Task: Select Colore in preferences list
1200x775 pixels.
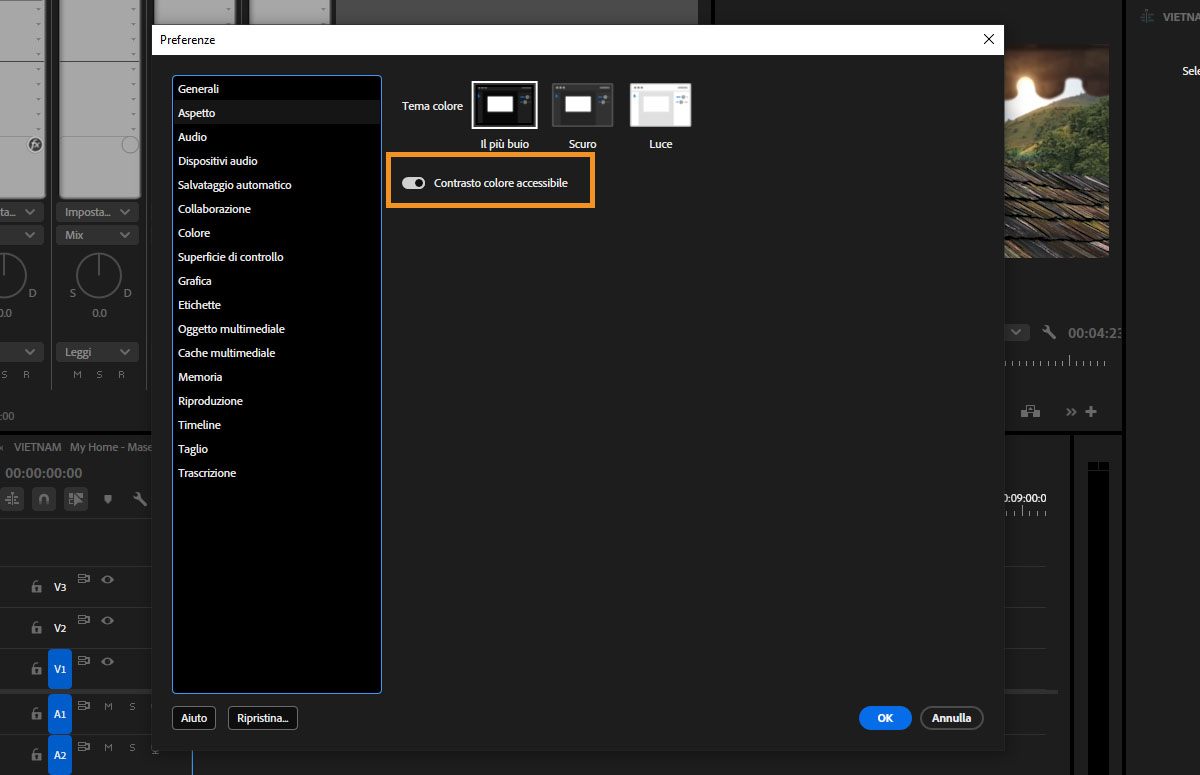Action: coord(277,233)
